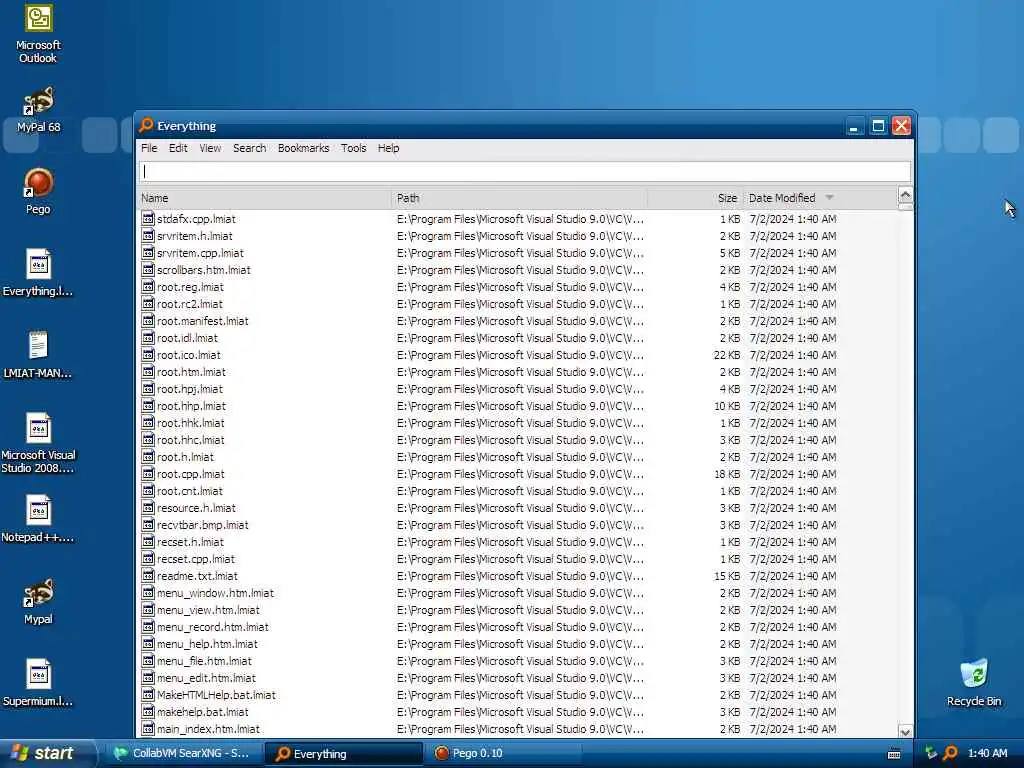Click file icon of root.hhp.lmiat

click(148, 406)
